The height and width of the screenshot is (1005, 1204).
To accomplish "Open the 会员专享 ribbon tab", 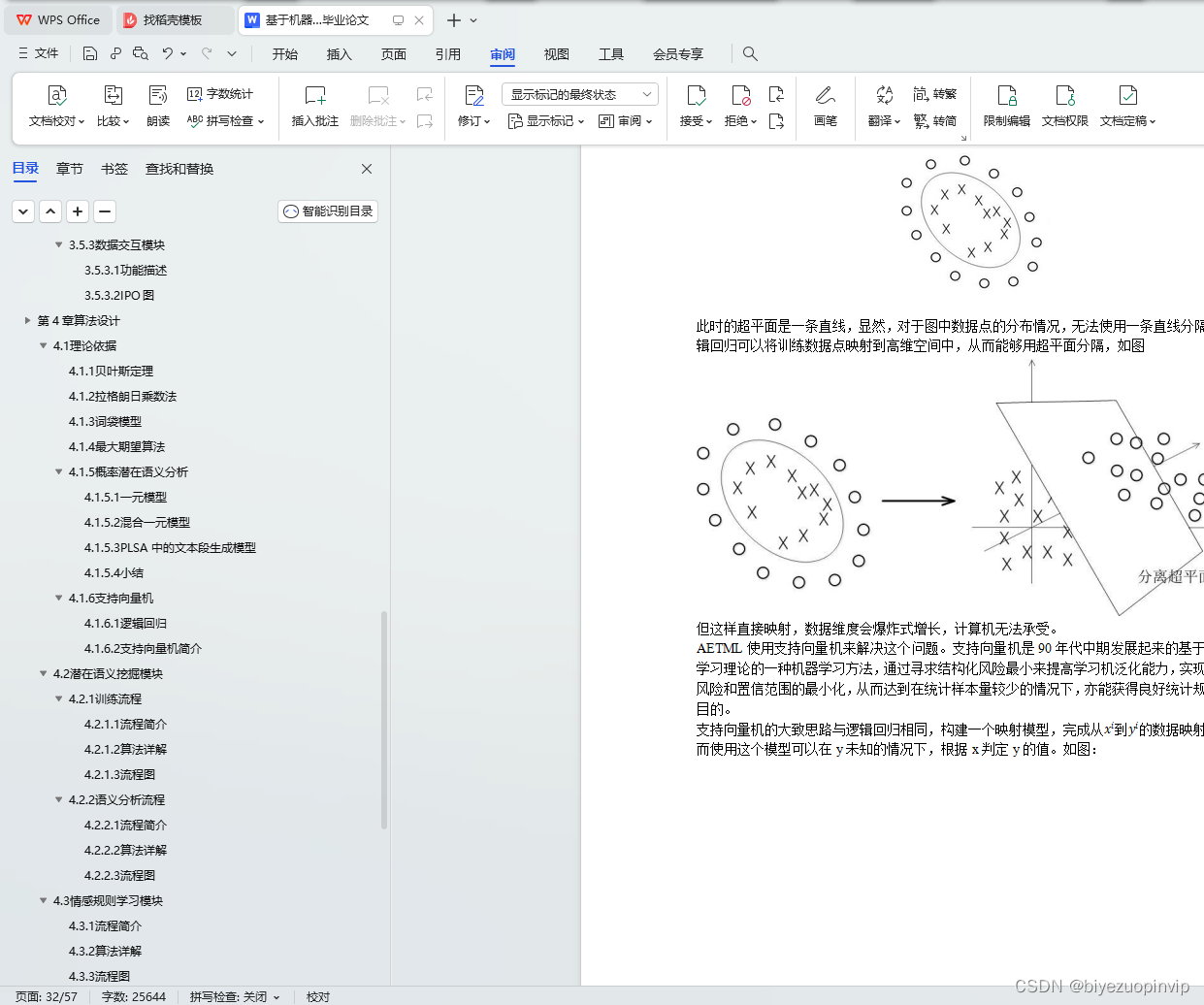I will (678, 54).
